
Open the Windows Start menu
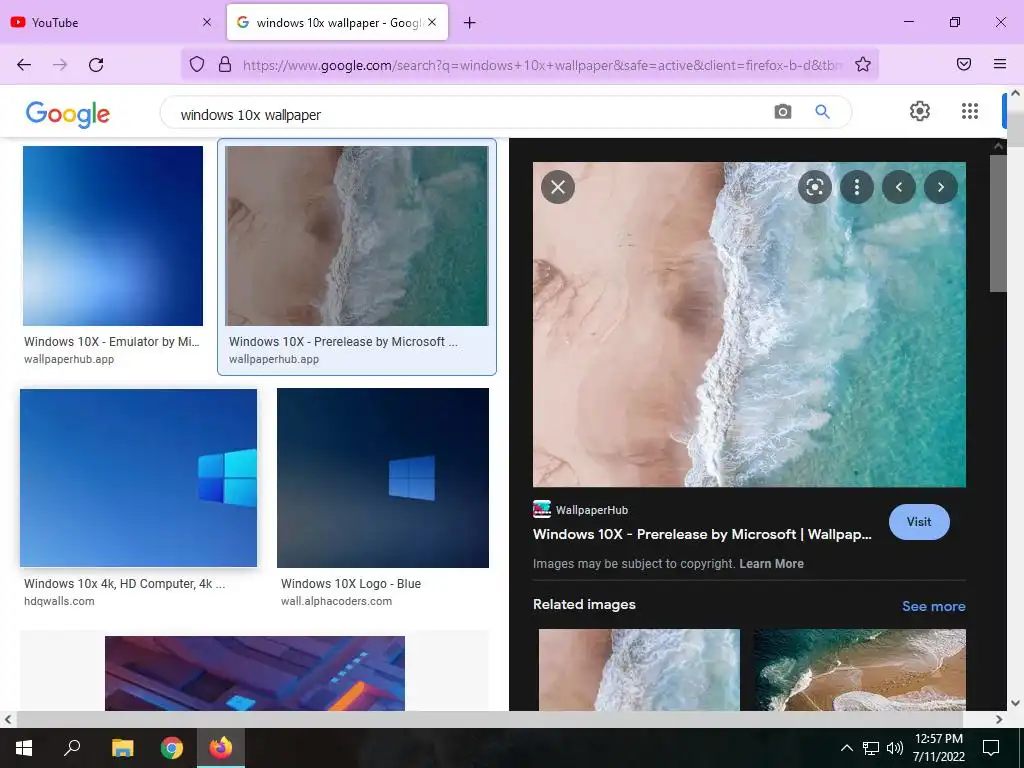tap(24, 748)
